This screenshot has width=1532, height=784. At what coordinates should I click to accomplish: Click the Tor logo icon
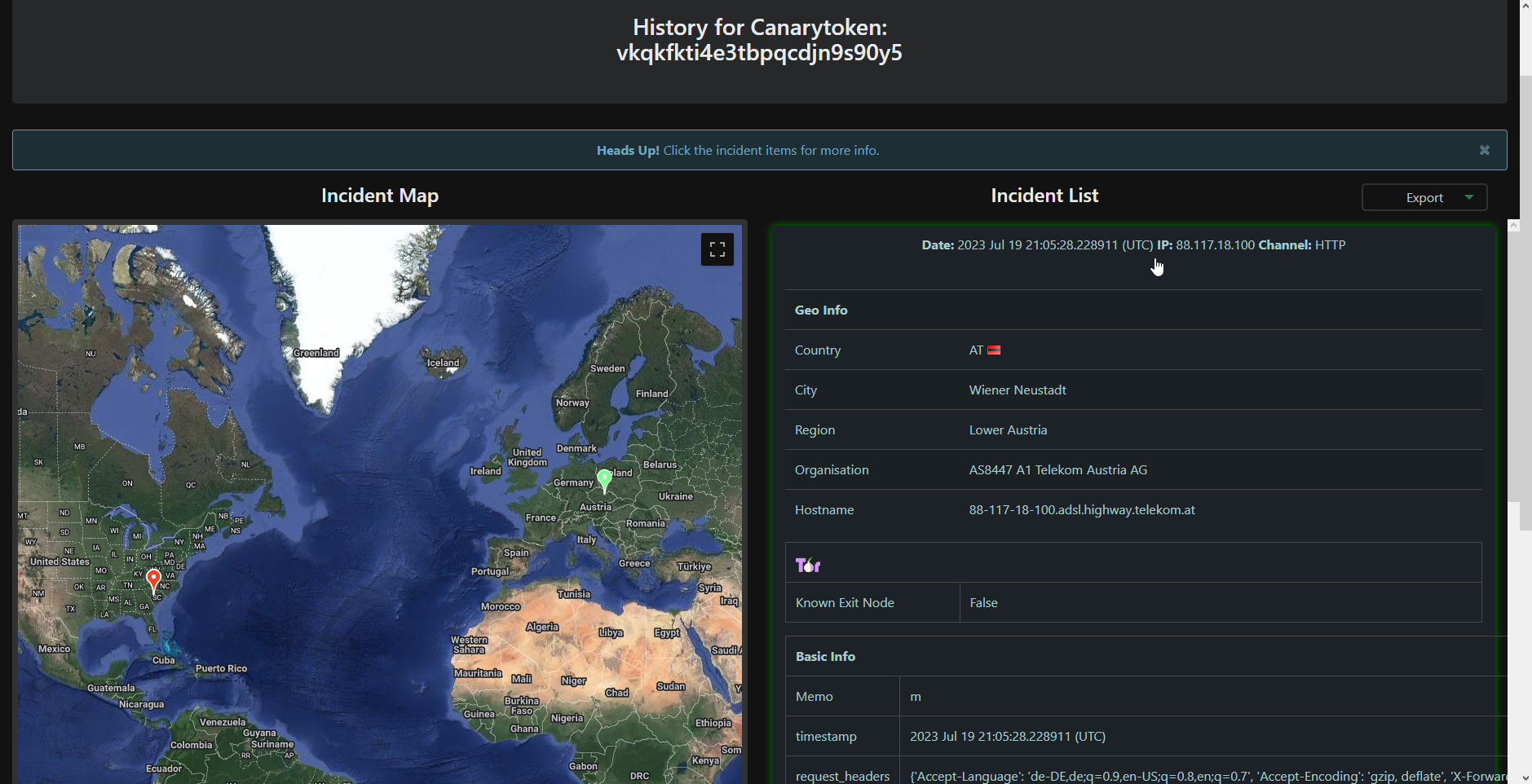coord(807,565)
